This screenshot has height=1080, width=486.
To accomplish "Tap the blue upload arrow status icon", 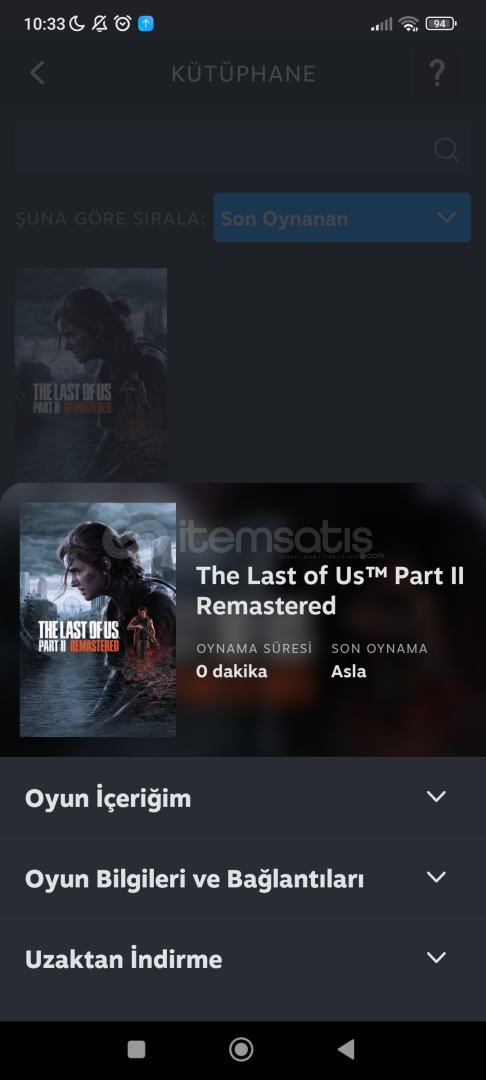I will 145,23.
